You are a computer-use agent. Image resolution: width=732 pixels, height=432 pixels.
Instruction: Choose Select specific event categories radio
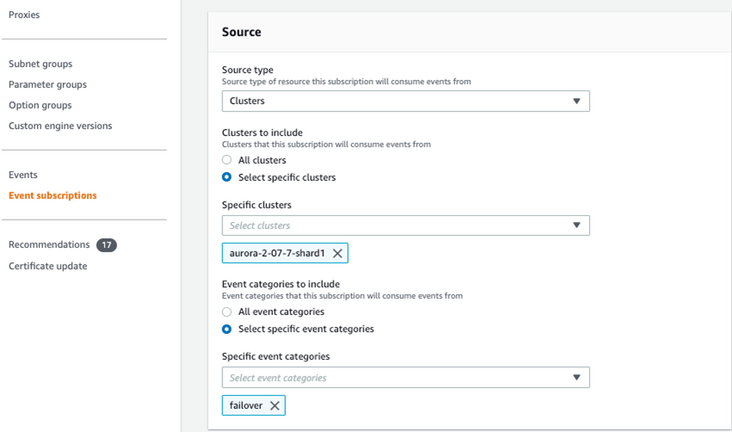227,329
